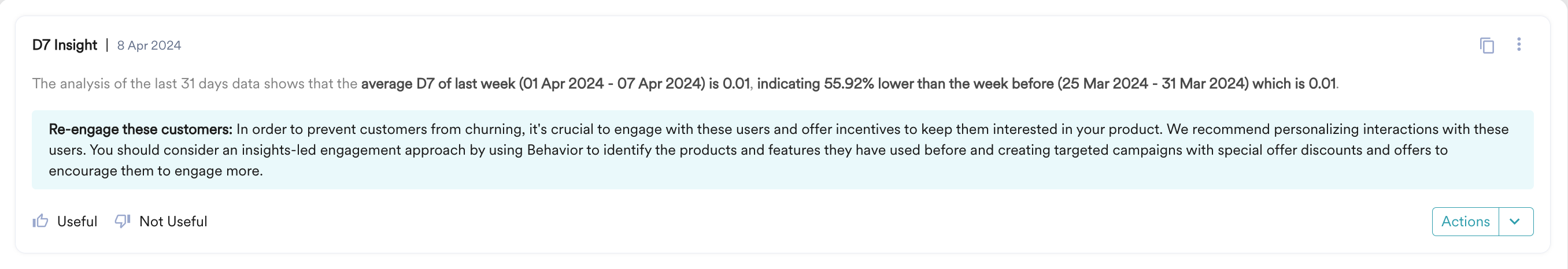Mark the insight as Not Useful
Viewport: 1568px width, 269px height.
173,222
